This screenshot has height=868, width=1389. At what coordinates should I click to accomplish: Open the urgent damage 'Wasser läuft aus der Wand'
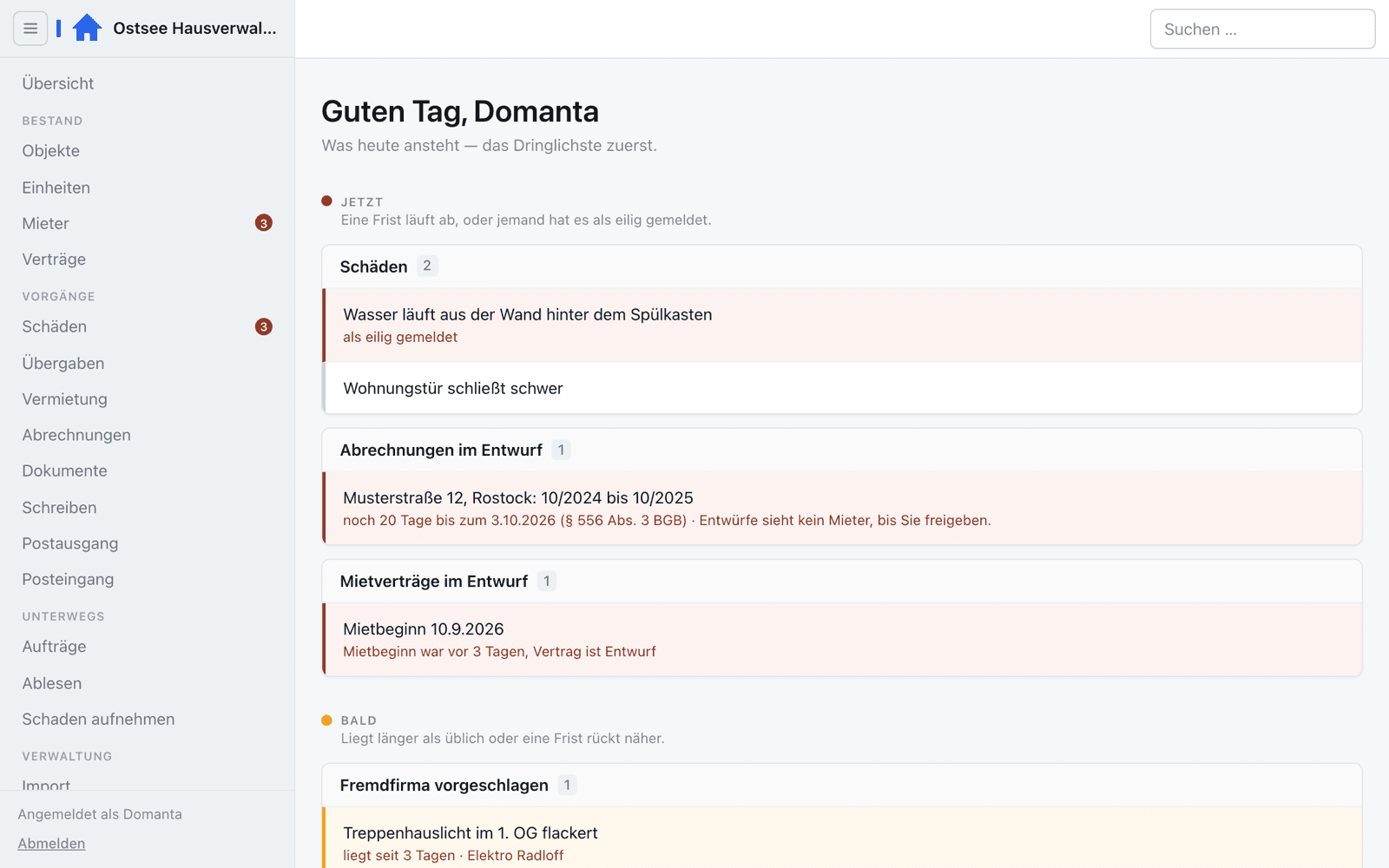click(842, 325)
